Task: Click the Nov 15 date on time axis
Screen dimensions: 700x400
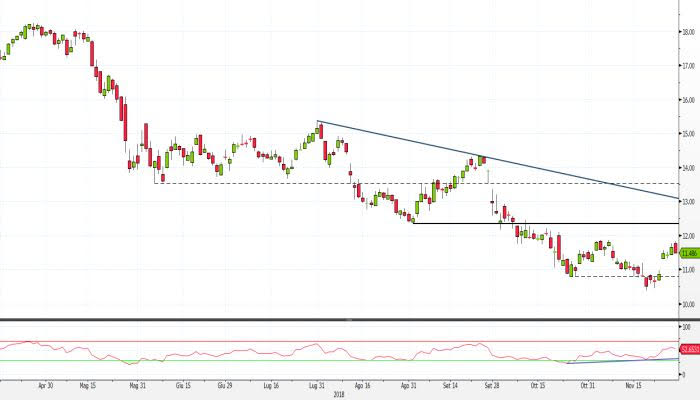Action: [633, 383]
